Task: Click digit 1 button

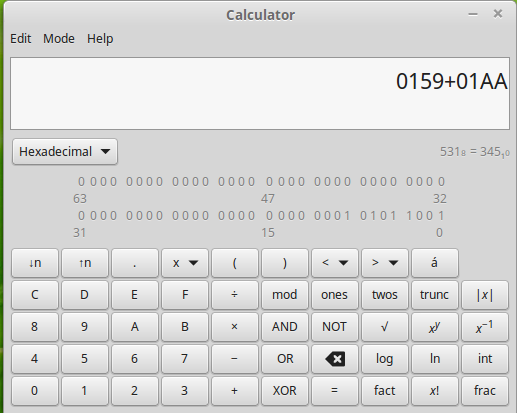Action: tap(85, 391)
